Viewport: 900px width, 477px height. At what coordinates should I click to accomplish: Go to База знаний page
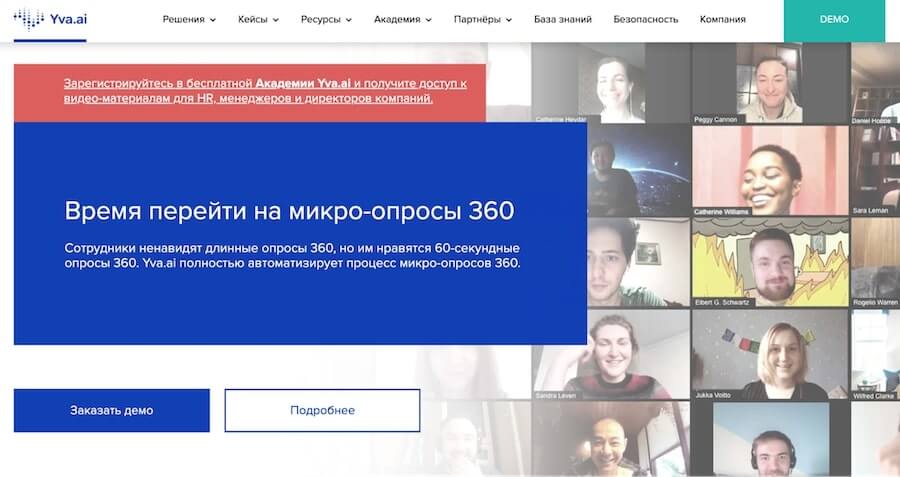[x=562, y=19]
